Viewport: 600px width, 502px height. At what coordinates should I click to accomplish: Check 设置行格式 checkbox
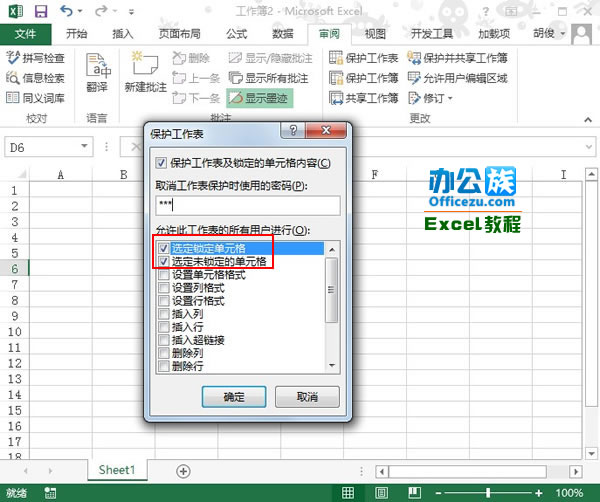pos(164,300)
